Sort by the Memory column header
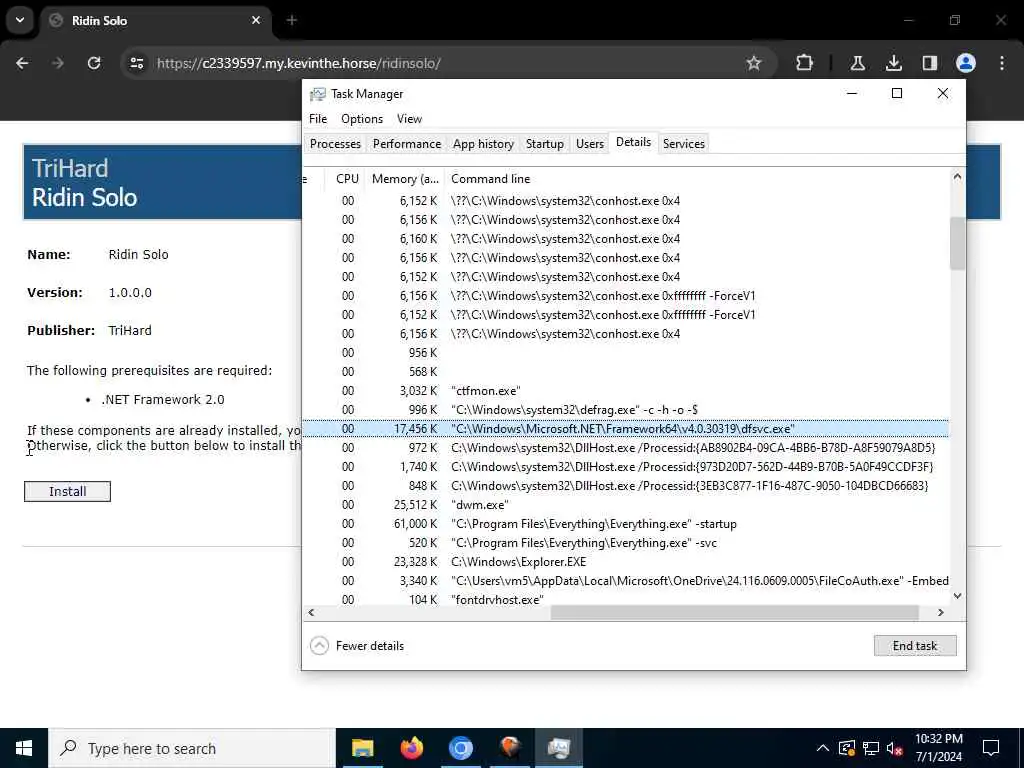Screen dimensions: 1024x768 [405, 179]
